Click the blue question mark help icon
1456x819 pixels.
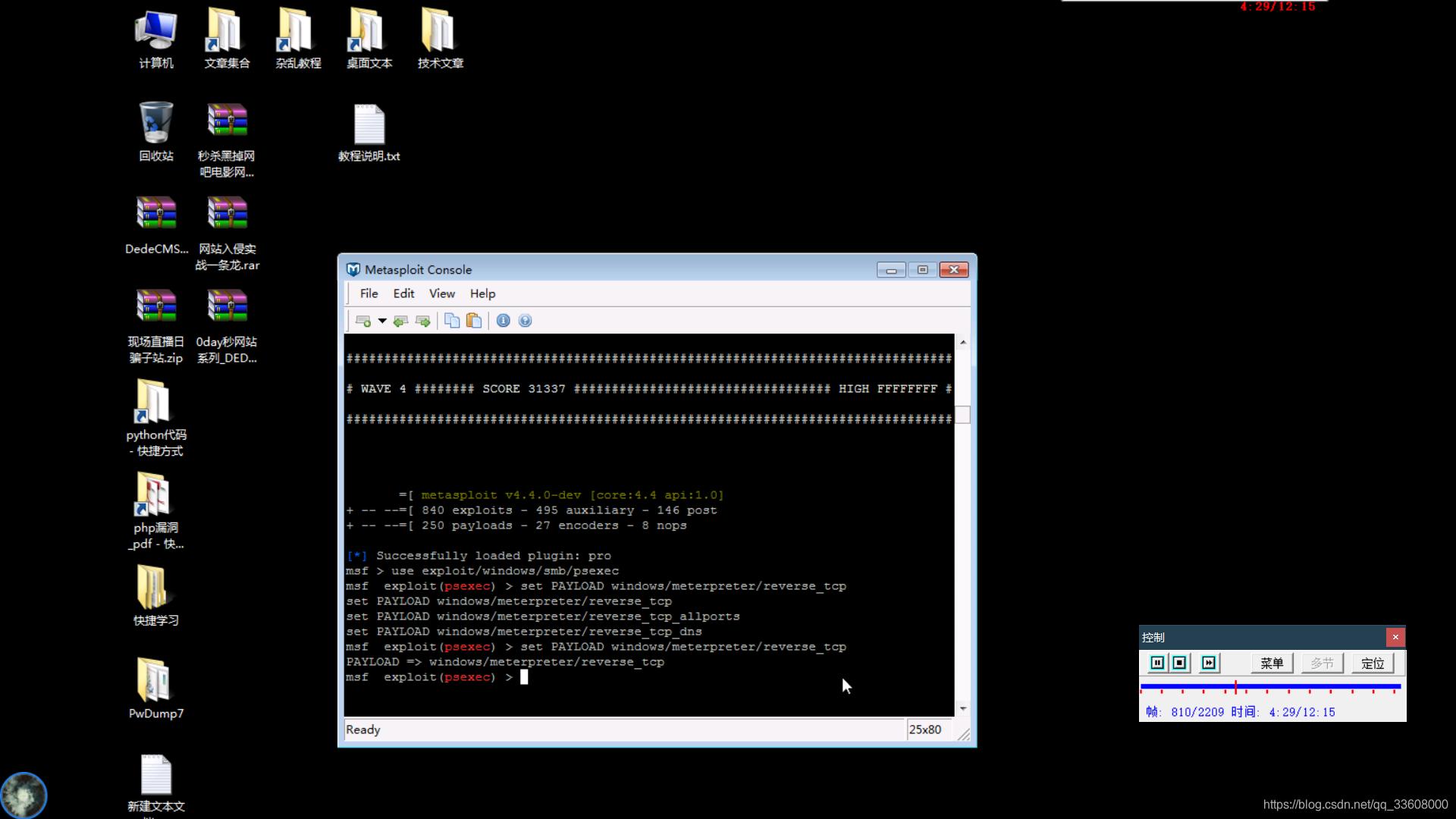525,321
